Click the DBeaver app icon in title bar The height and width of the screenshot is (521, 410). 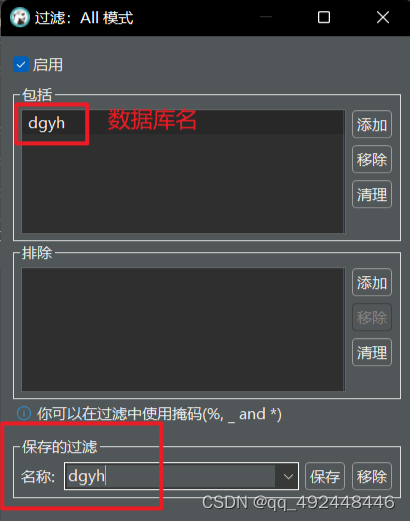pyautogui.click(x=20, y=17)
